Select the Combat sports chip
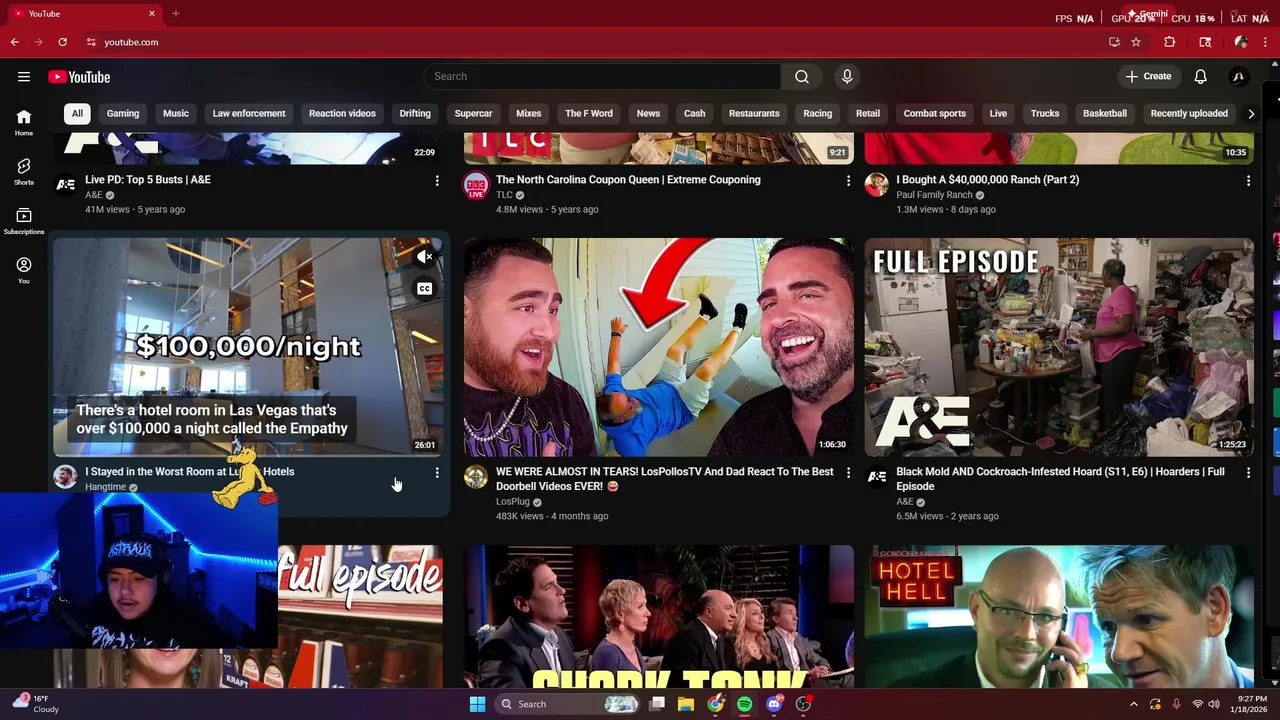This screenshot has height=720, width=1280. coord(935,113)
